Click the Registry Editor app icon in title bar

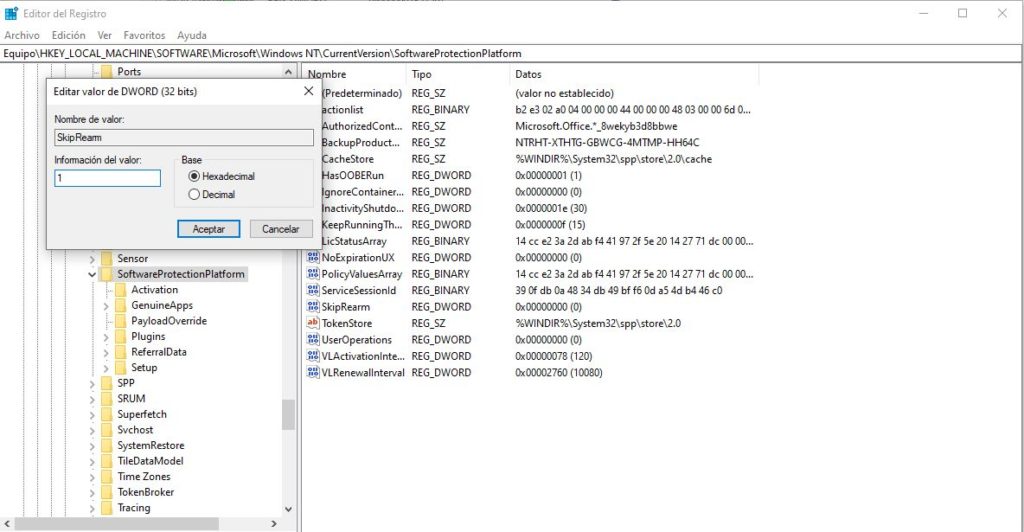click(x=11, y=13)
